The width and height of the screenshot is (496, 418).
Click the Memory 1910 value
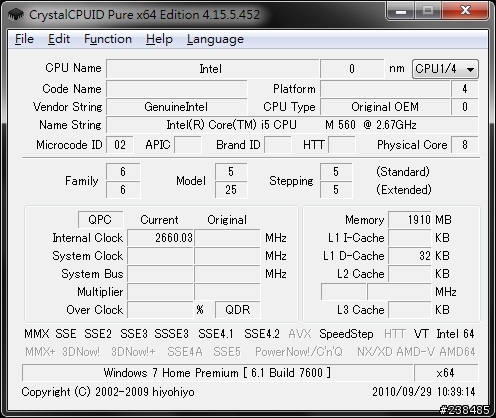pos(410,220)
